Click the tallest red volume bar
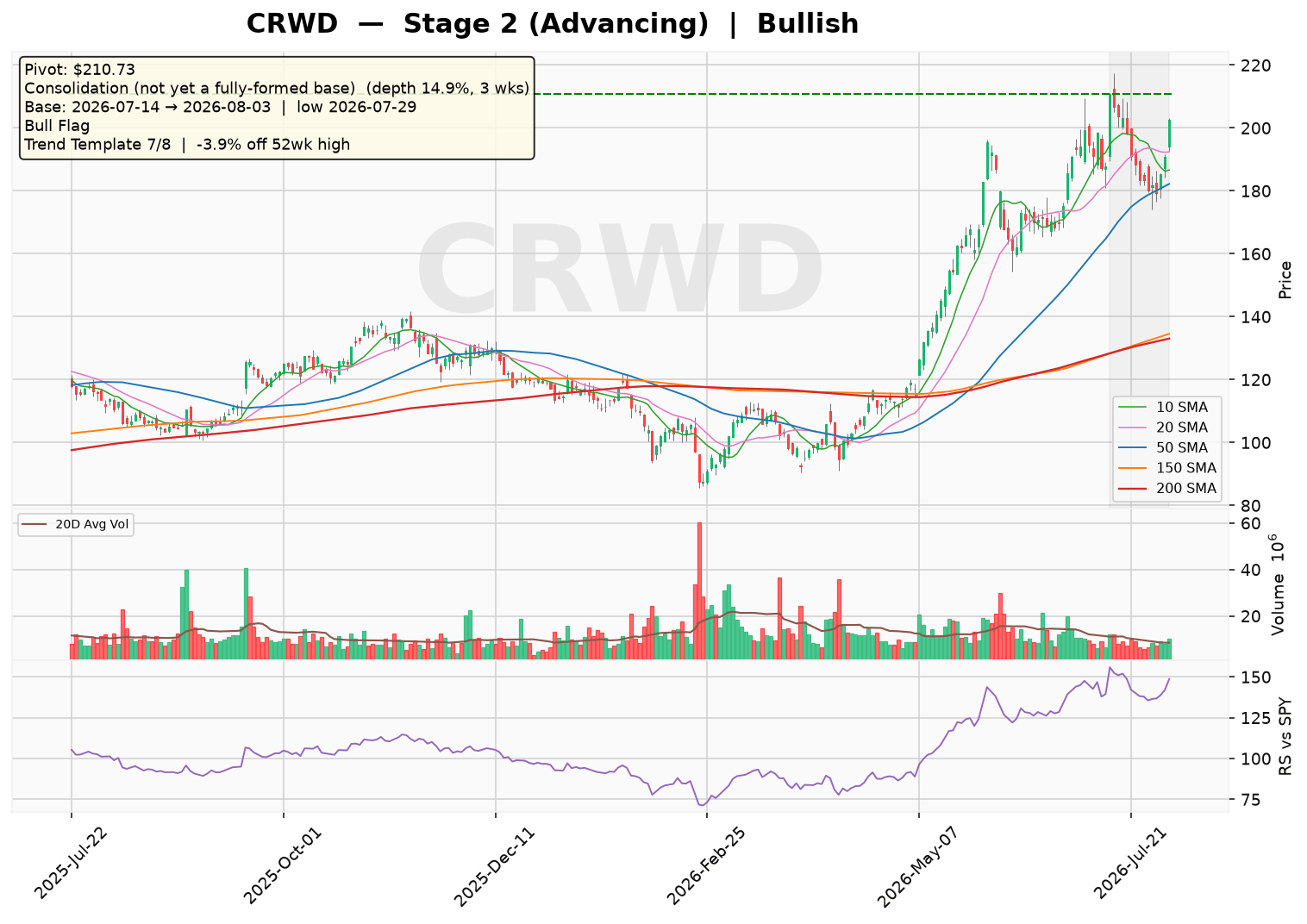 coord(699,590)
